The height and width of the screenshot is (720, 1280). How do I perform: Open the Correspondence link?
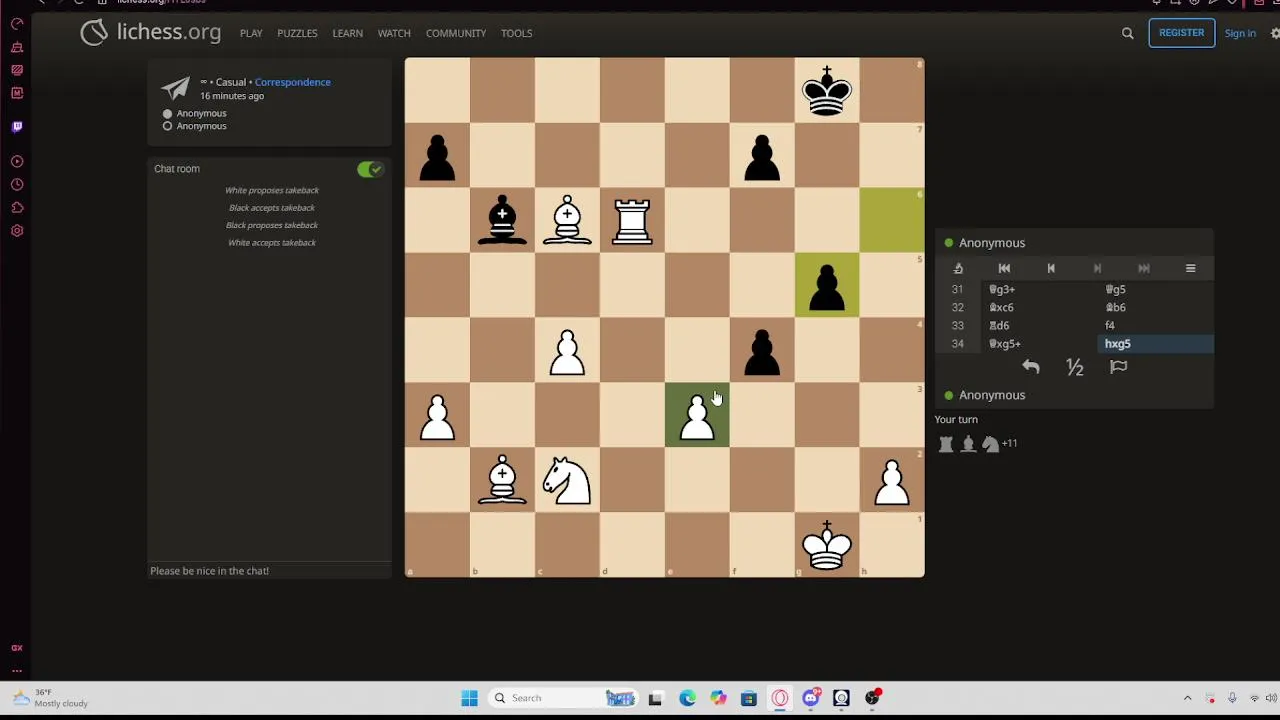pyautogui.click(x=292, y=82)
